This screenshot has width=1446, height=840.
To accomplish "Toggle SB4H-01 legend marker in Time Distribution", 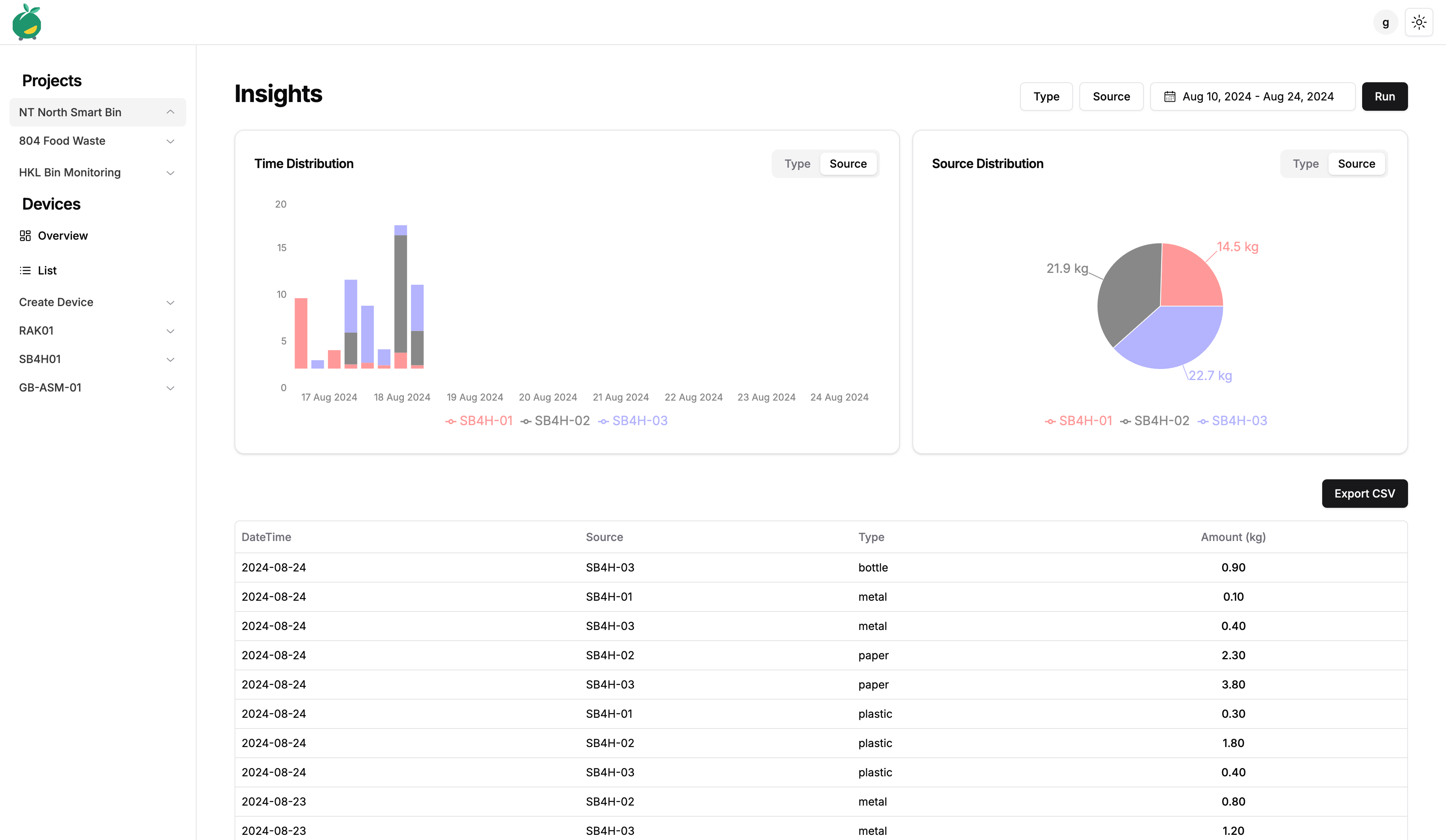I will pyautogui.click(x=451, y=422).
